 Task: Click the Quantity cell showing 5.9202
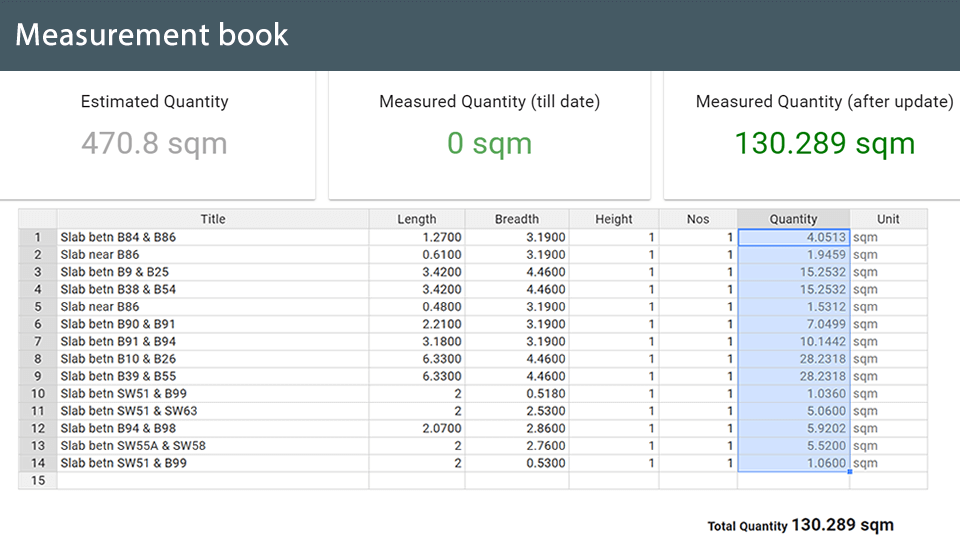[x=793, y=429]
